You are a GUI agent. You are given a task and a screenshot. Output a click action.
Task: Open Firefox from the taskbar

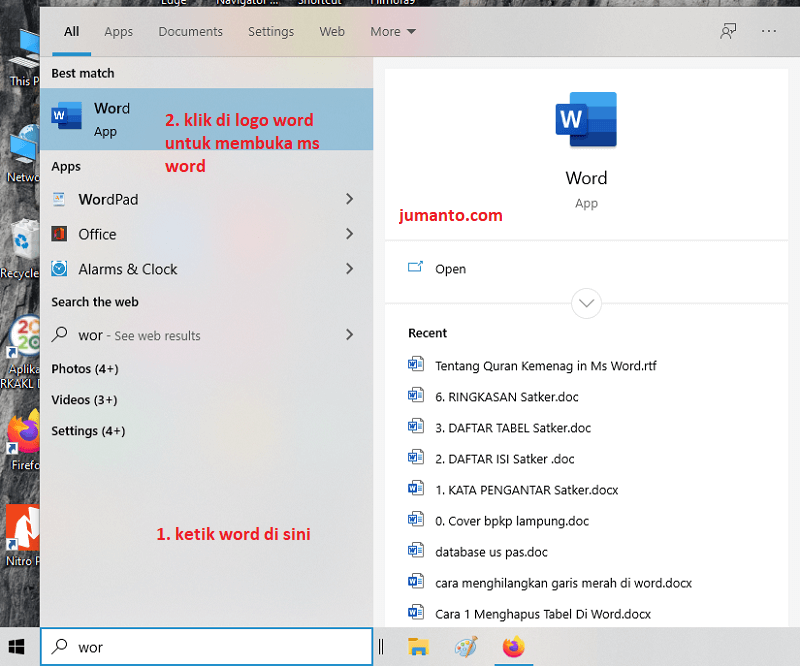(513, 647)
